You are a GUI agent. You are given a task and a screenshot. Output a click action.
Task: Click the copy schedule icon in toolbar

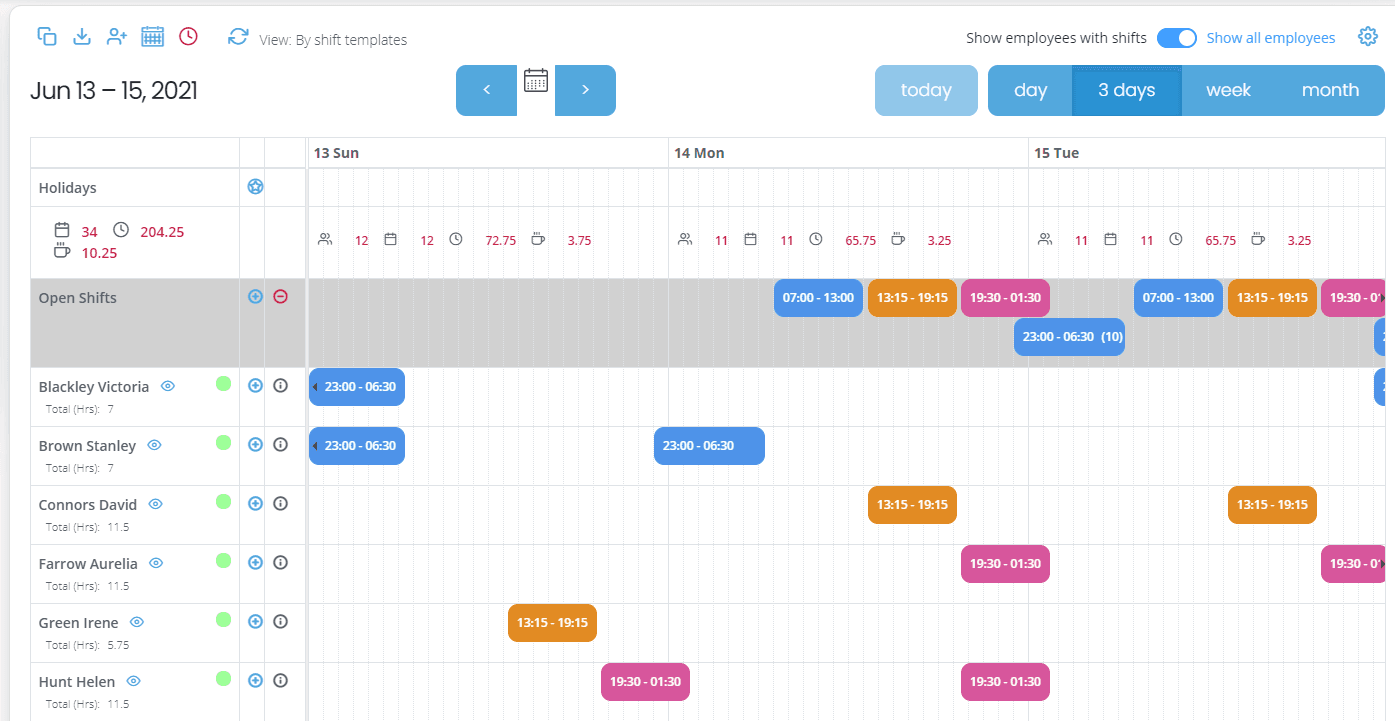(47, 37)
